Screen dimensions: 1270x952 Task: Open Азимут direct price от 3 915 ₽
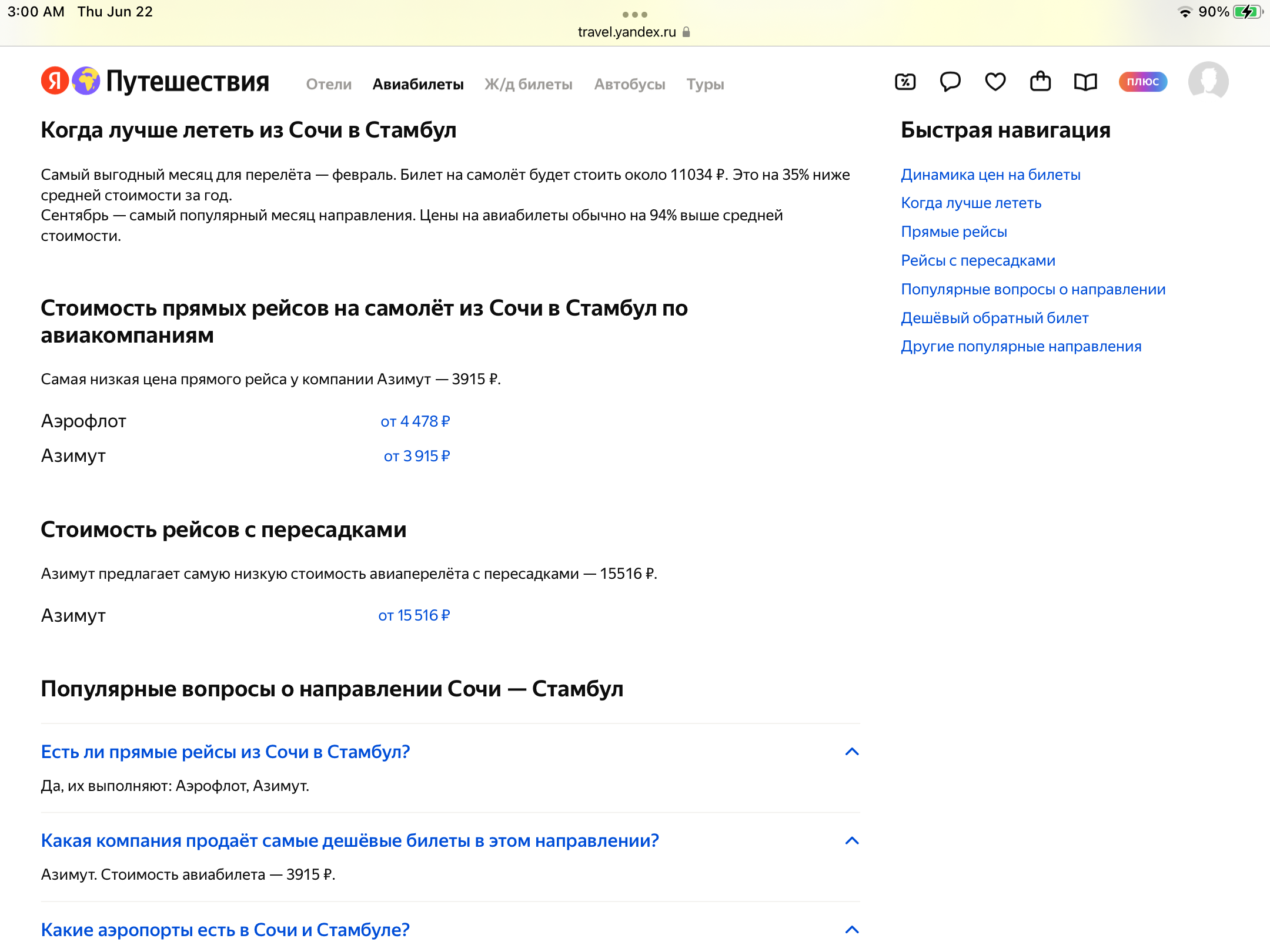[x=416, y=456]
